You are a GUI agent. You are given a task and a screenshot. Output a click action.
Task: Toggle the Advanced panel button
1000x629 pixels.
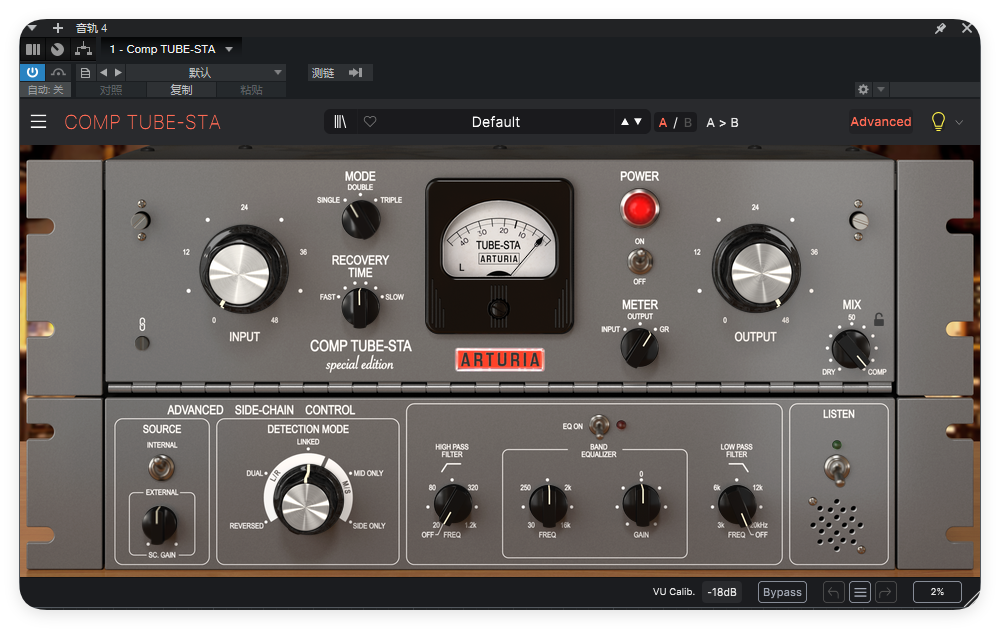[881, 121]
